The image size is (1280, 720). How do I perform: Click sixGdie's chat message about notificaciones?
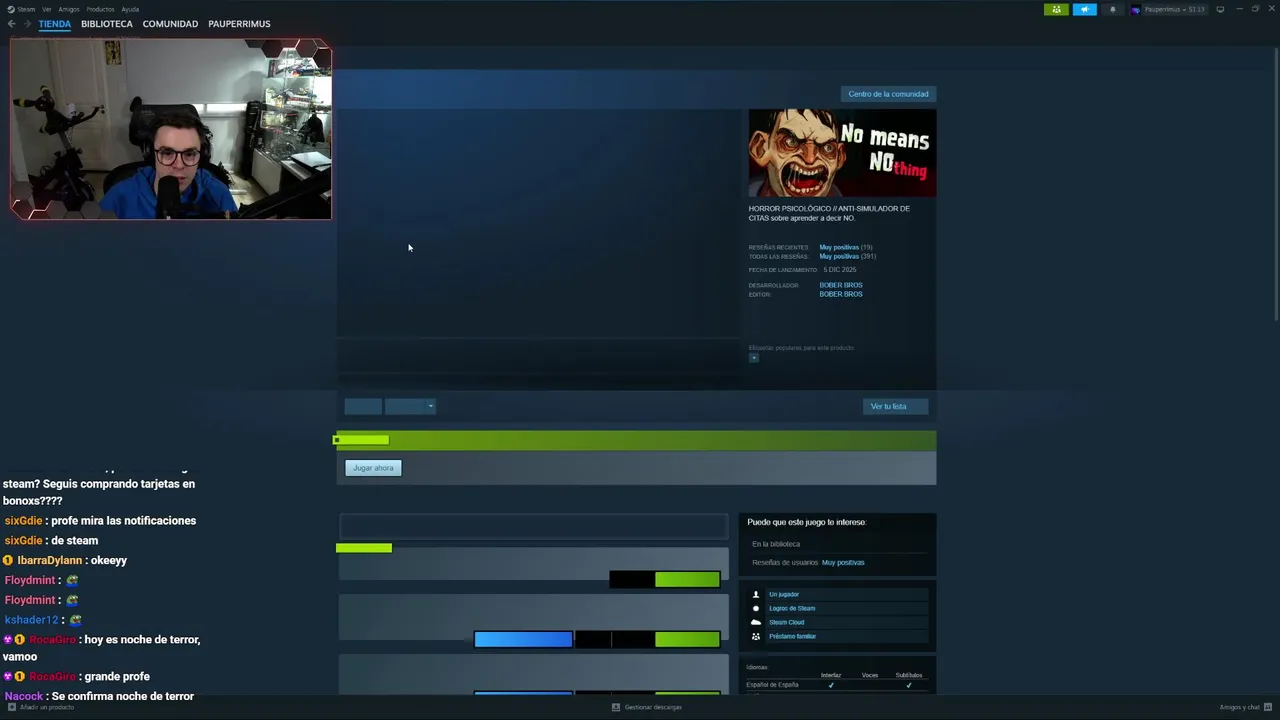[100, 521]
